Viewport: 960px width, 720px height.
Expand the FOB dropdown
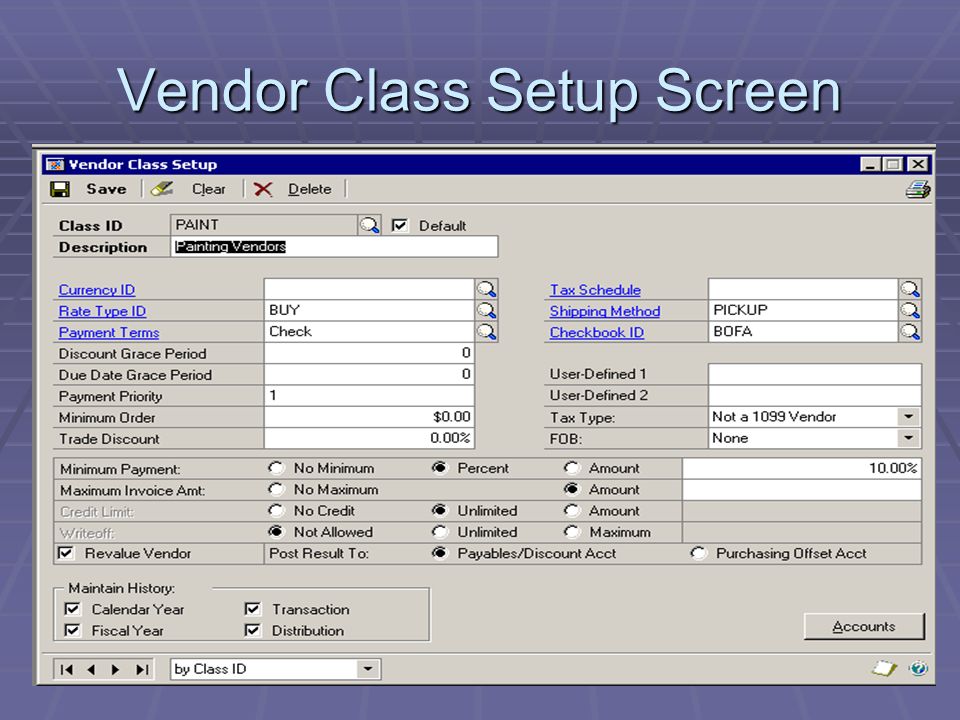909,438
